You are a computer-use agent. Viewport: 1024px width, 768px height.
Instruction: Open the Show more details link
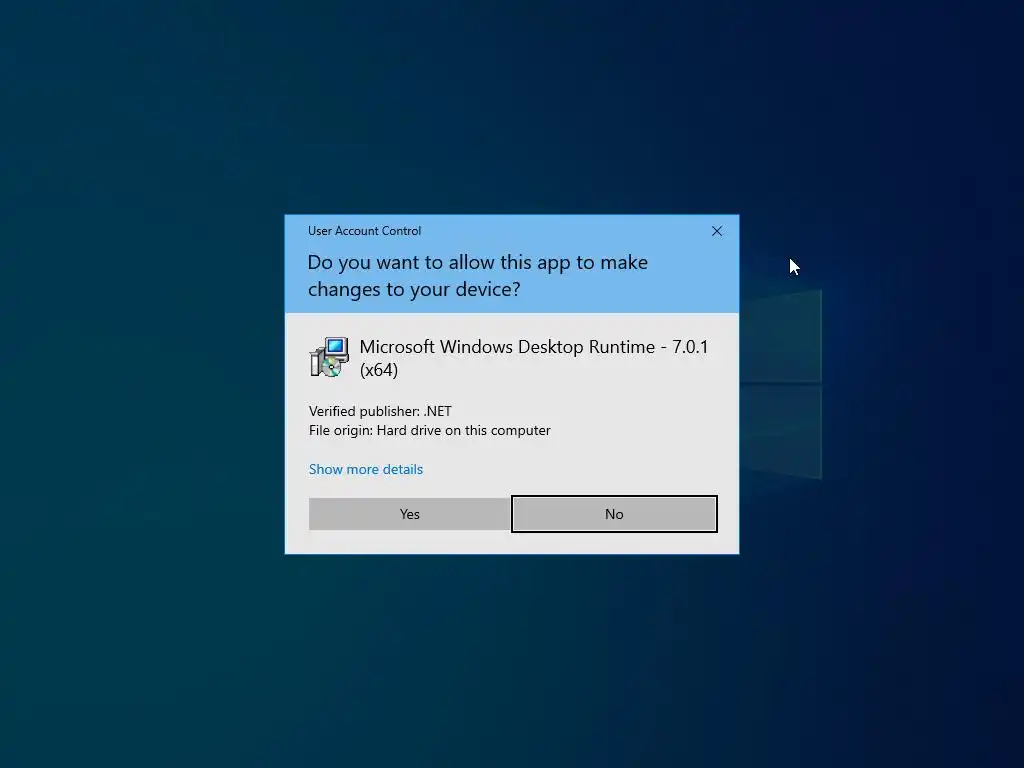click(366, 469)
